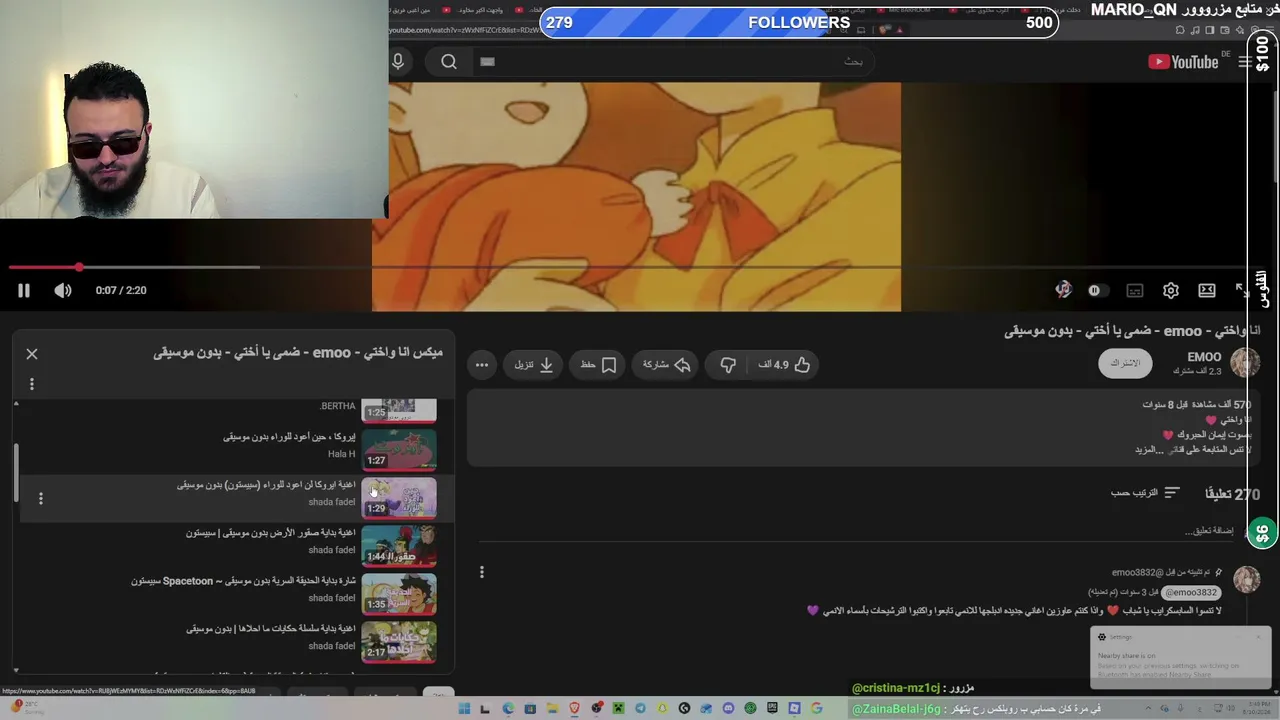This screenshot has width=1280, height=720.
Task: Play the 1:25 BERTHA playlist video
Action: pos(399,410)
